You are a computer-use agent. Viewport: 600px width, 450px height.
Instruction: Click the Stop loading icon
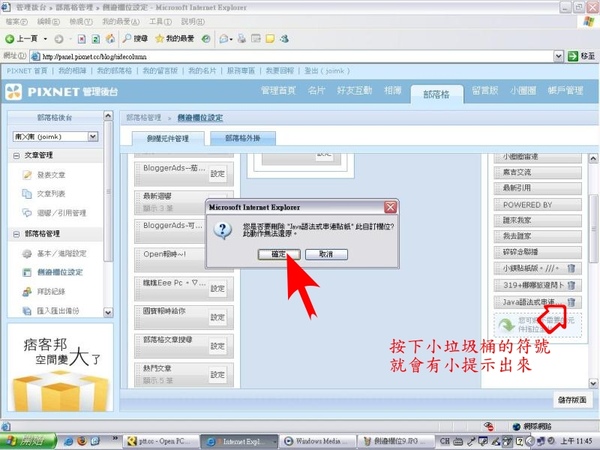tap(82, 39)
